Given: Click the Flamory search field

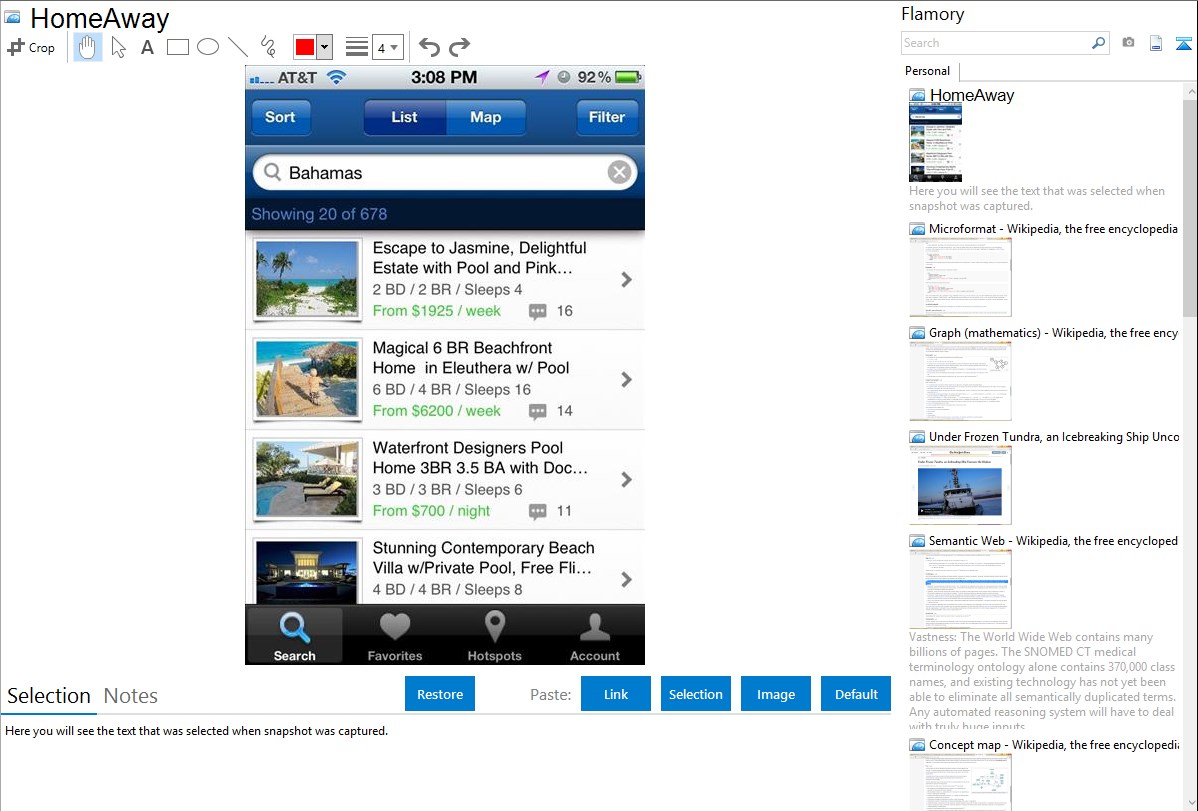Looking at the screenshot, I should [996, 43].
